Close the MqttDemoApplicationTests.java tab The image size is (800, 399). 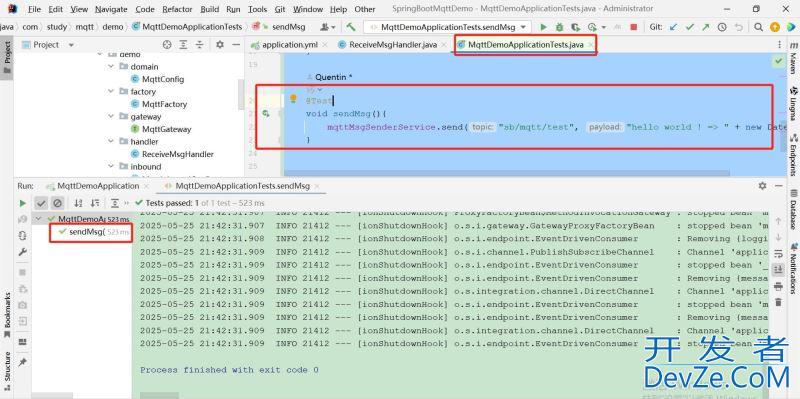pyautogui.click(x=590, y=45)
